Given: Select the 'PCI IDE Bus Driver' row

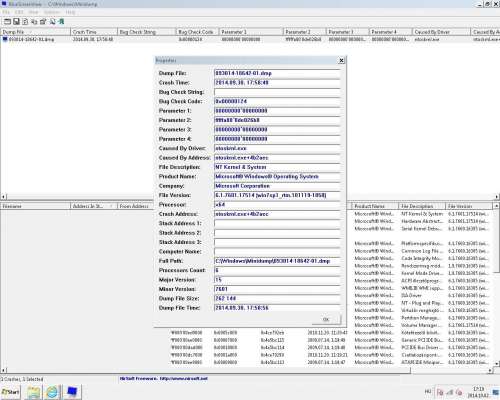Looking at the screenshot, I should tap(422, 347).
